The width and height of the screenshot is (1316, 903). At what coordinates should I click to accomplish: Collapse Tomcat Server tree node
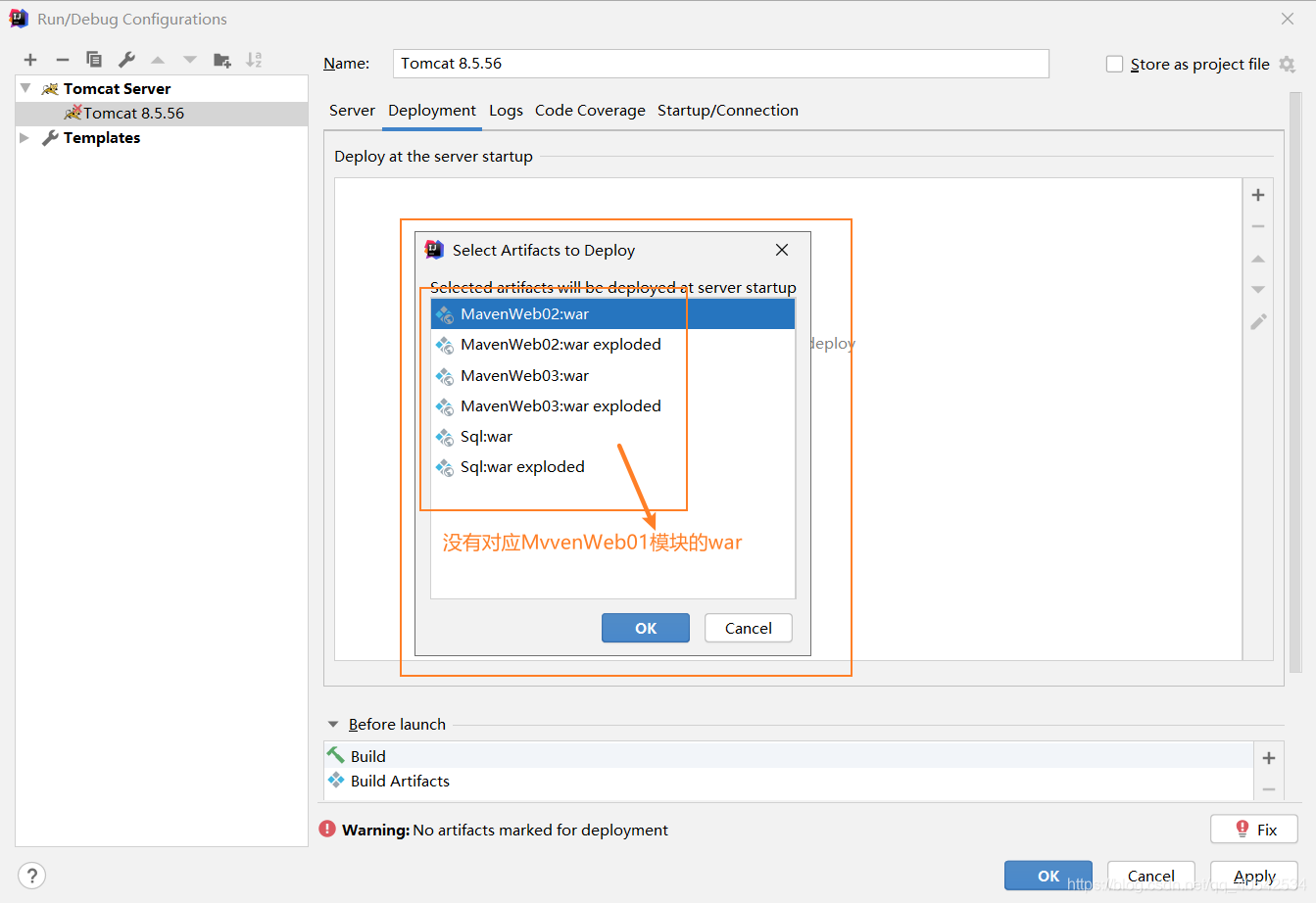(25, 88)
